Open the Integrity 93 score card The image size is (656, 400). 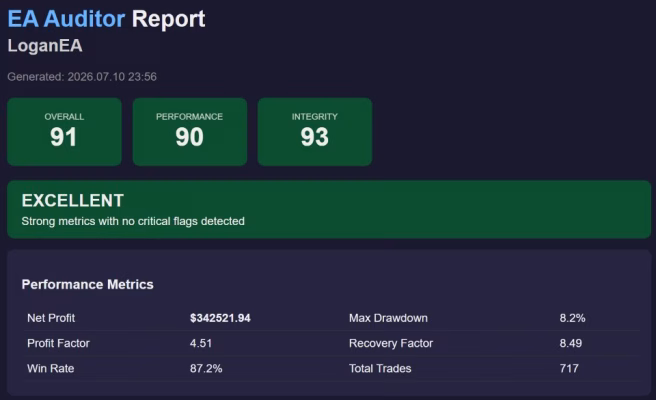pos(315,132)
